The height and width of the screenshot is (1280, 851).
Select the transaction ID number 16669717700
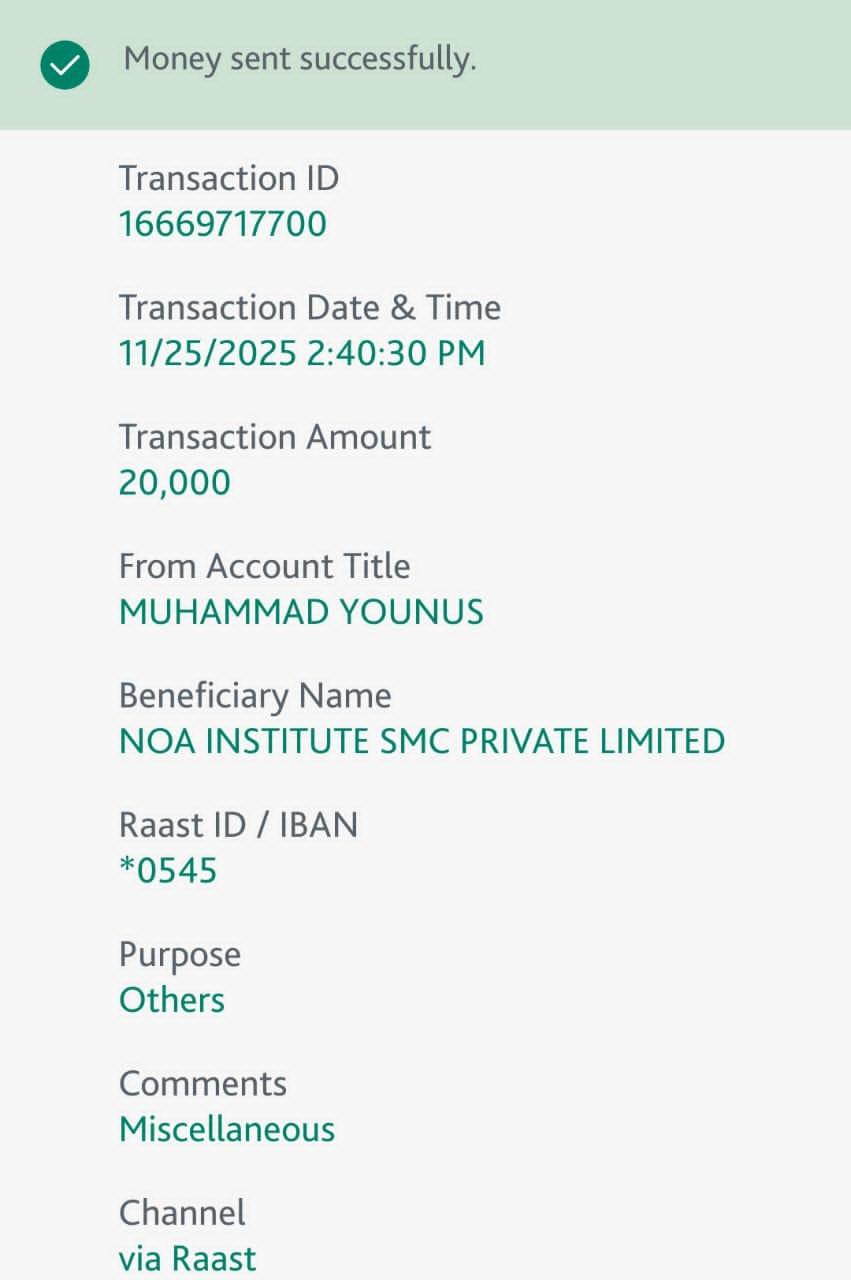click(x=222, y=224)
